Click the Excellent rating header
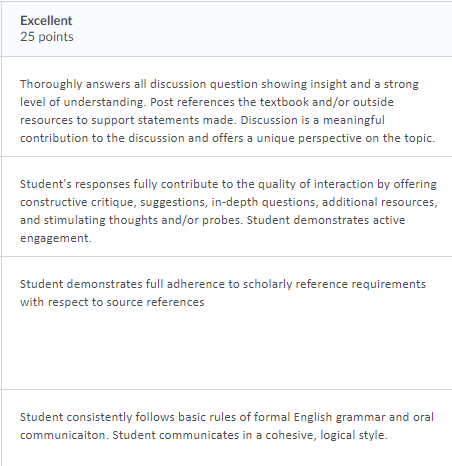This screenshot has height=466, width=452. (46, 21)
